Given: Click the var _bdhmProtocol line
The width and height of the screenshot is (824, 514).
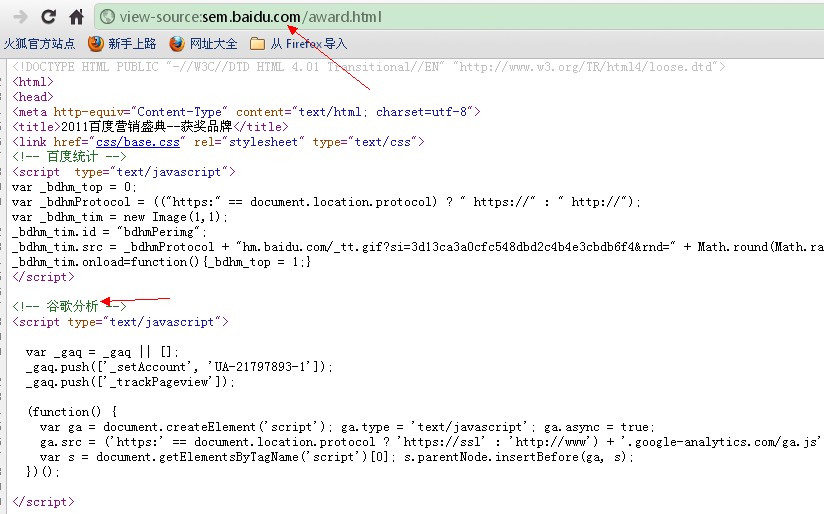Looking at the screenshot, I should pos(326,202).
